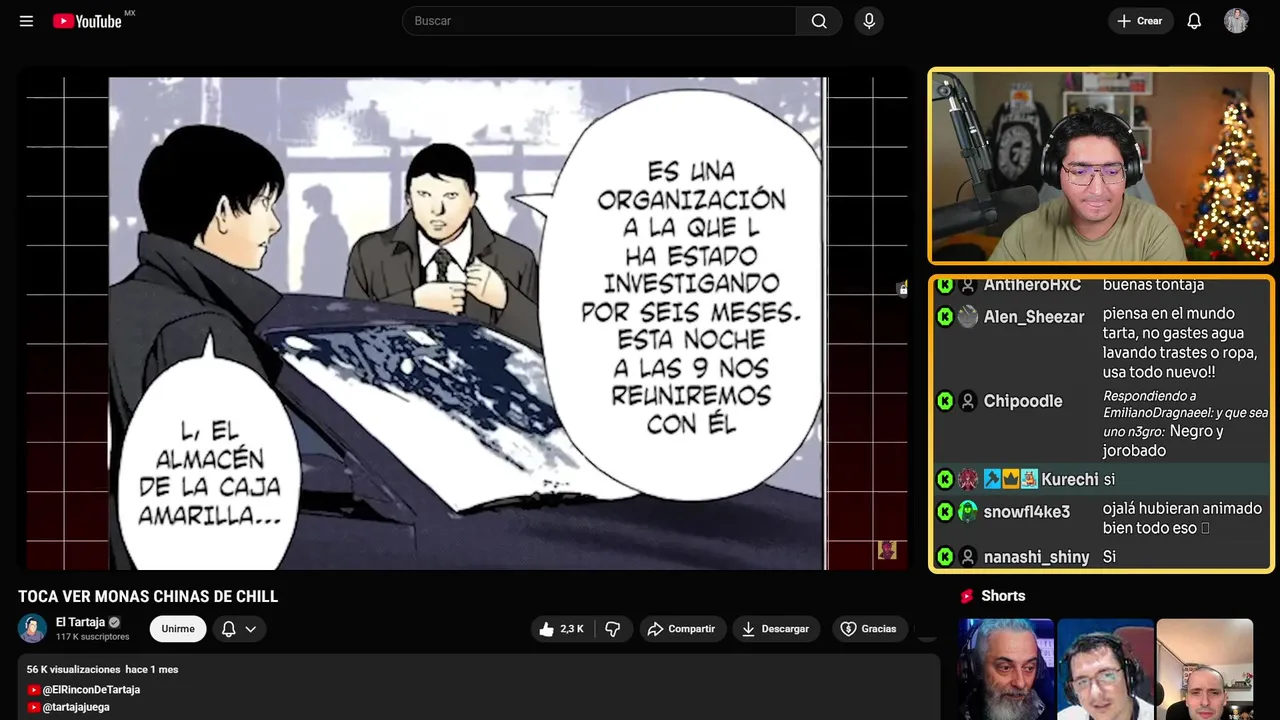The width and height of the screenshot is (1280, 720).
Task: Click the Unirme button
Action: pyautogui.click(x=178, y=629)
